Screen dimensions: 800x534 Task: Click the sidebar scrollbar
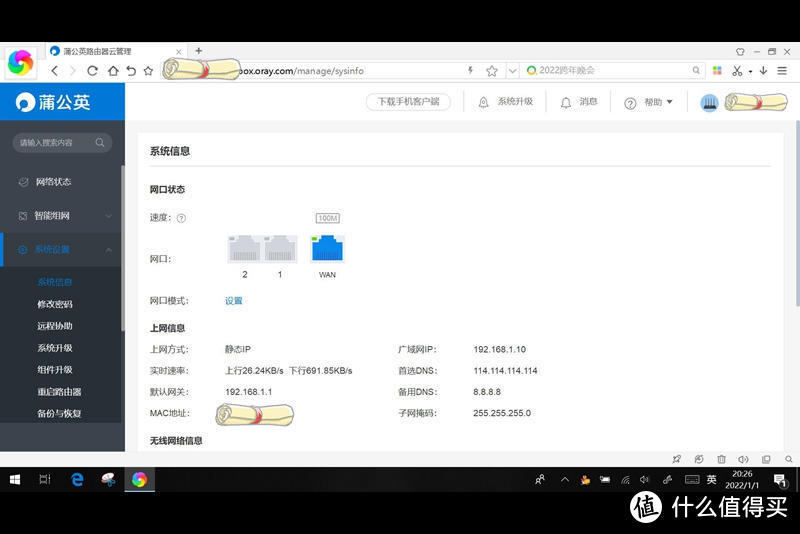[122, 248]
